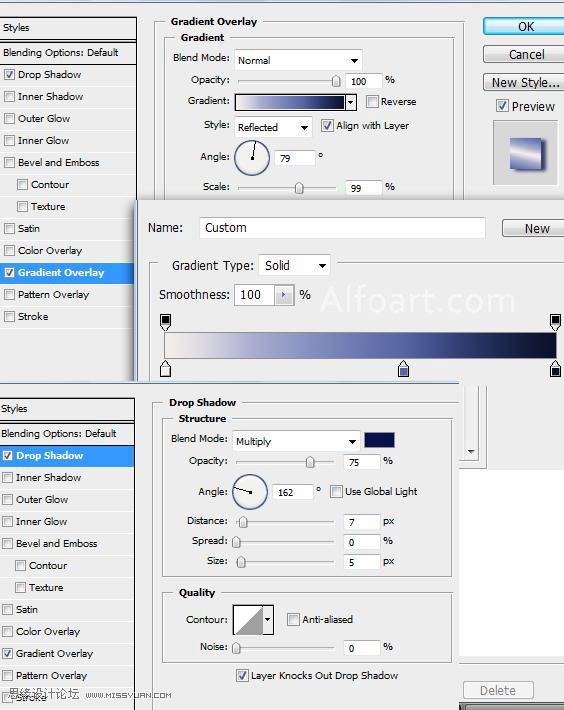The image size is (564, 710).
Task: Open the Smoothness value flyout arrow
Action: [284, 295]
